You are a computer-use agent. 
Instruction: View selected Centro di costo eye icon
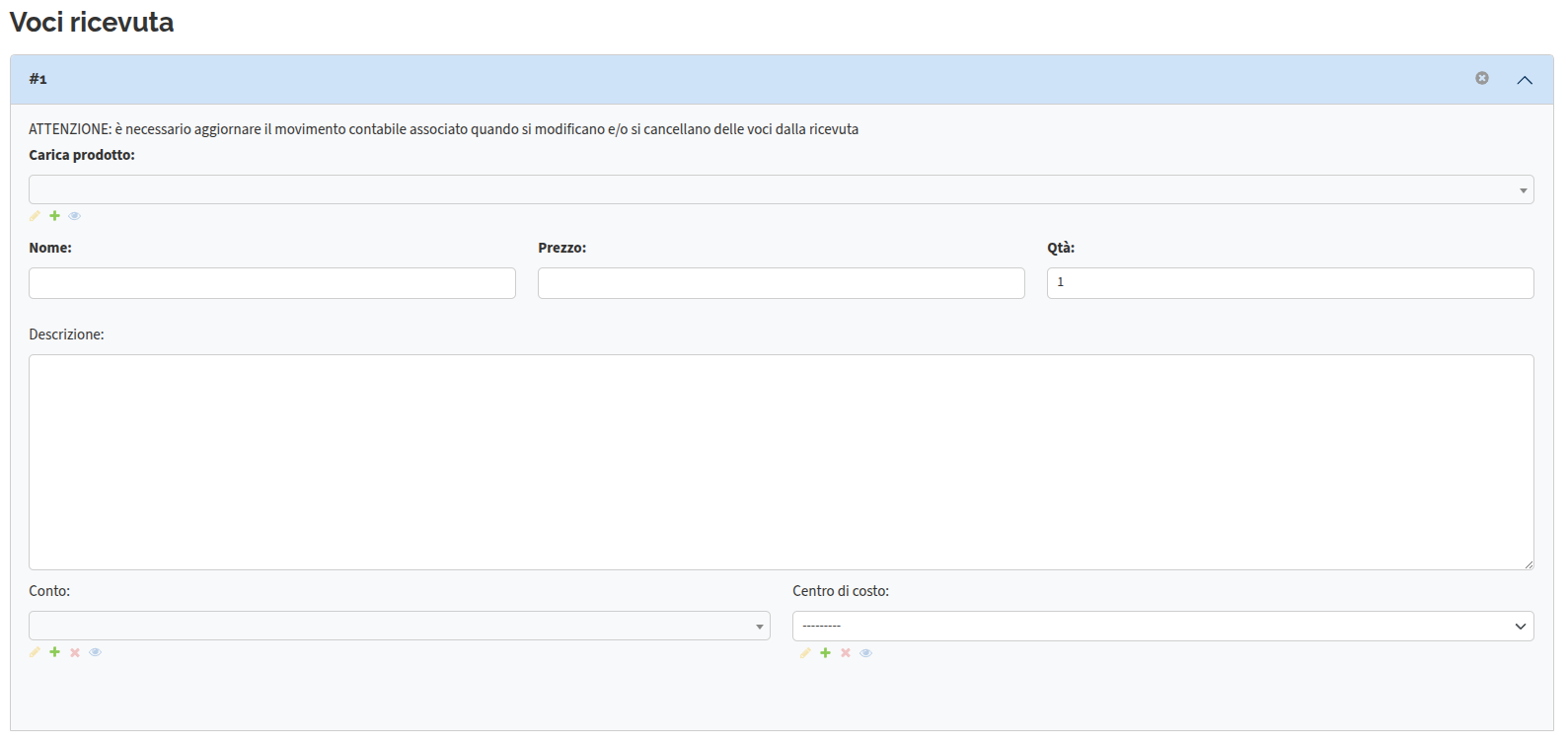click(866, 653)
